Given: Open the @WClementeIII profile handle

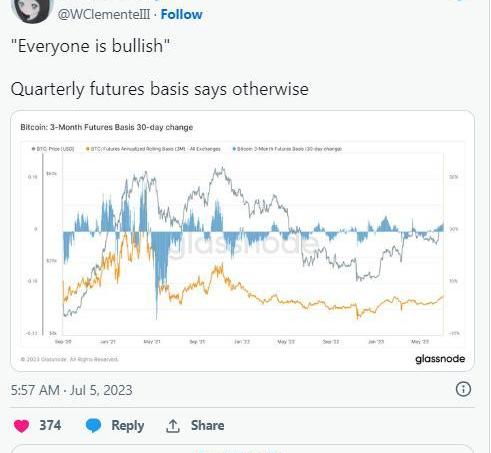Looking at the screenshot, I should pyautogui.click(x=104, y=14).
